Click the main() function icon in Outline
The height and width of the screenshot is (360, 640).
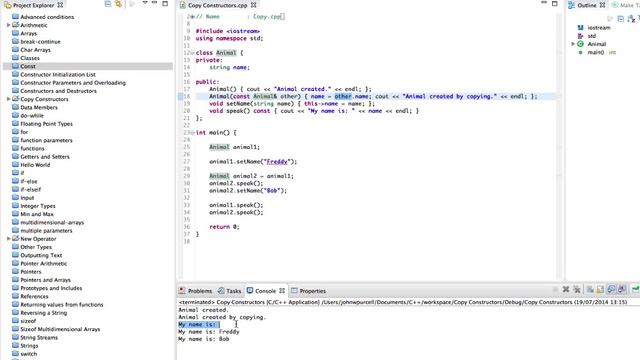coord(580,52)
